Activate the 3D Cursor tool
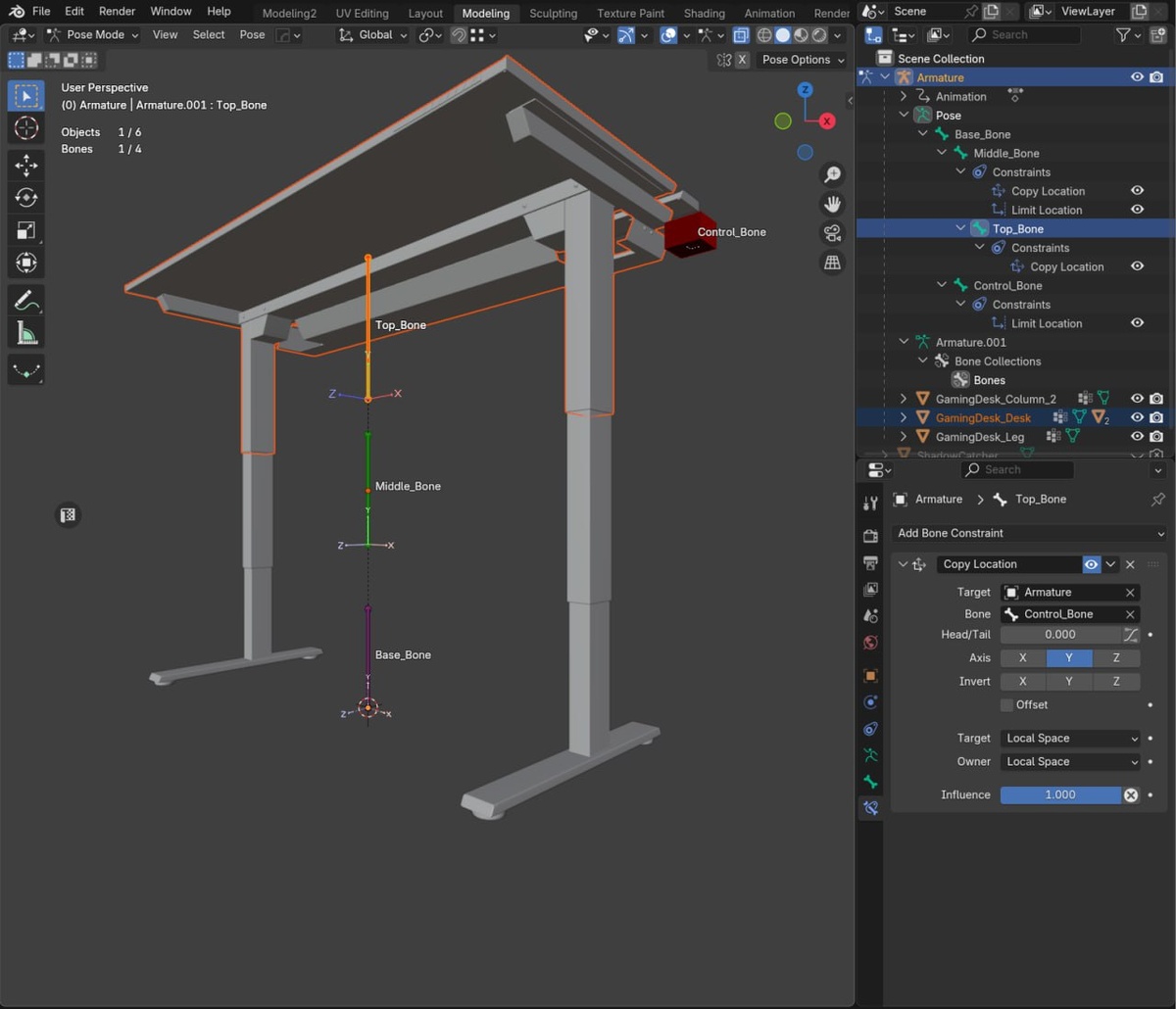 pyautogui.click(x=26, y=128)
